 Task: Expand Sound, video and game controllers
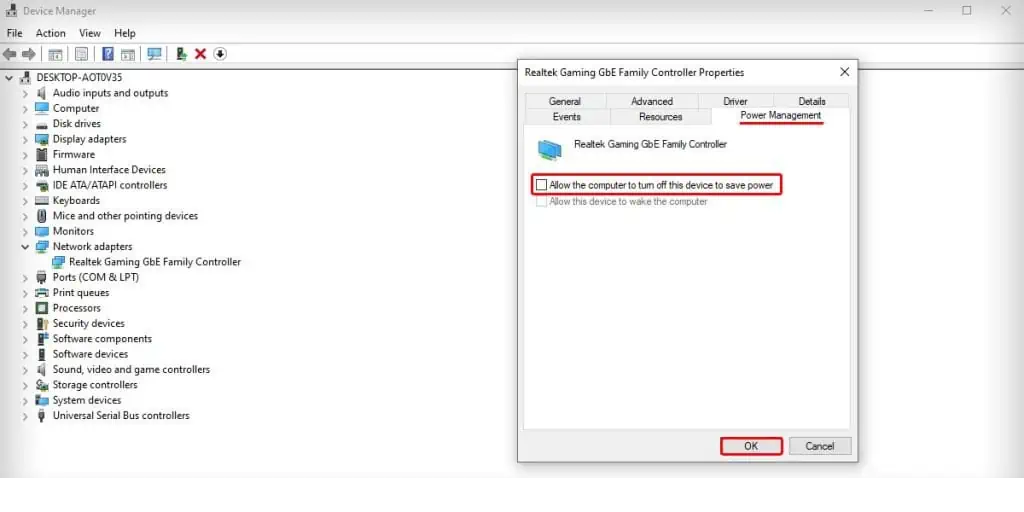click(26, 369)
